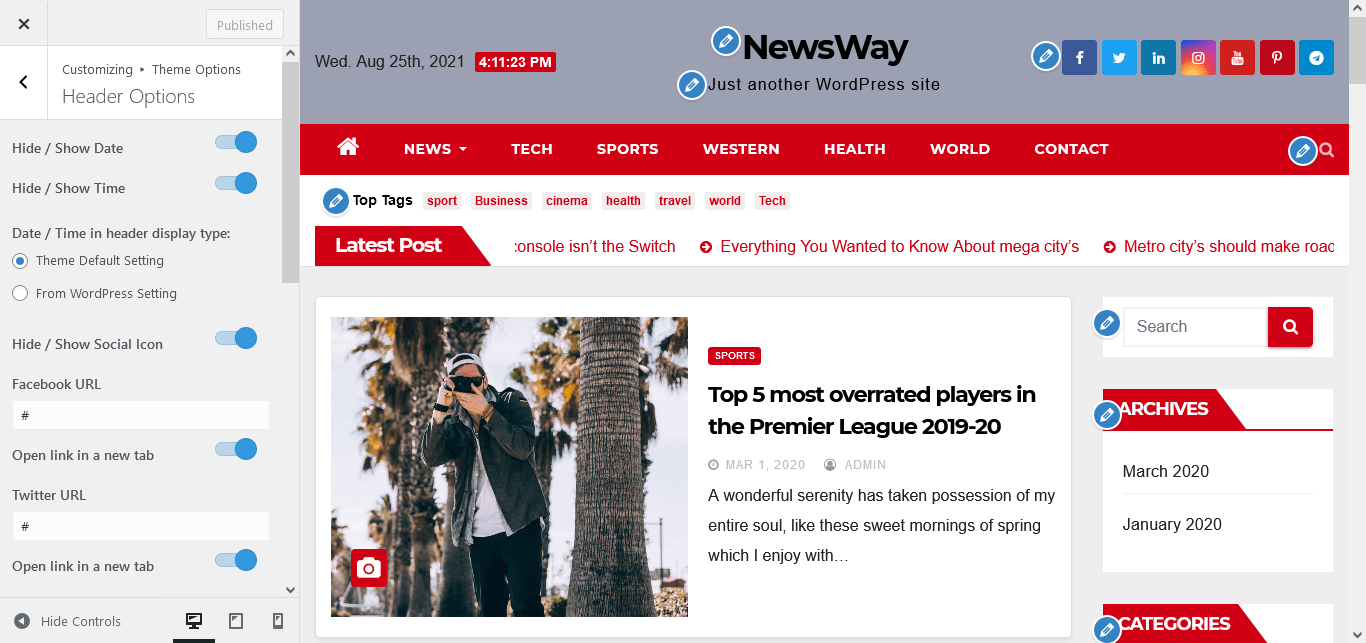This screenshot has width=1366, height=643.
Task: Collapse sidebar with Hide Controls
Action: pyautogui.click(x=68, y=621)
